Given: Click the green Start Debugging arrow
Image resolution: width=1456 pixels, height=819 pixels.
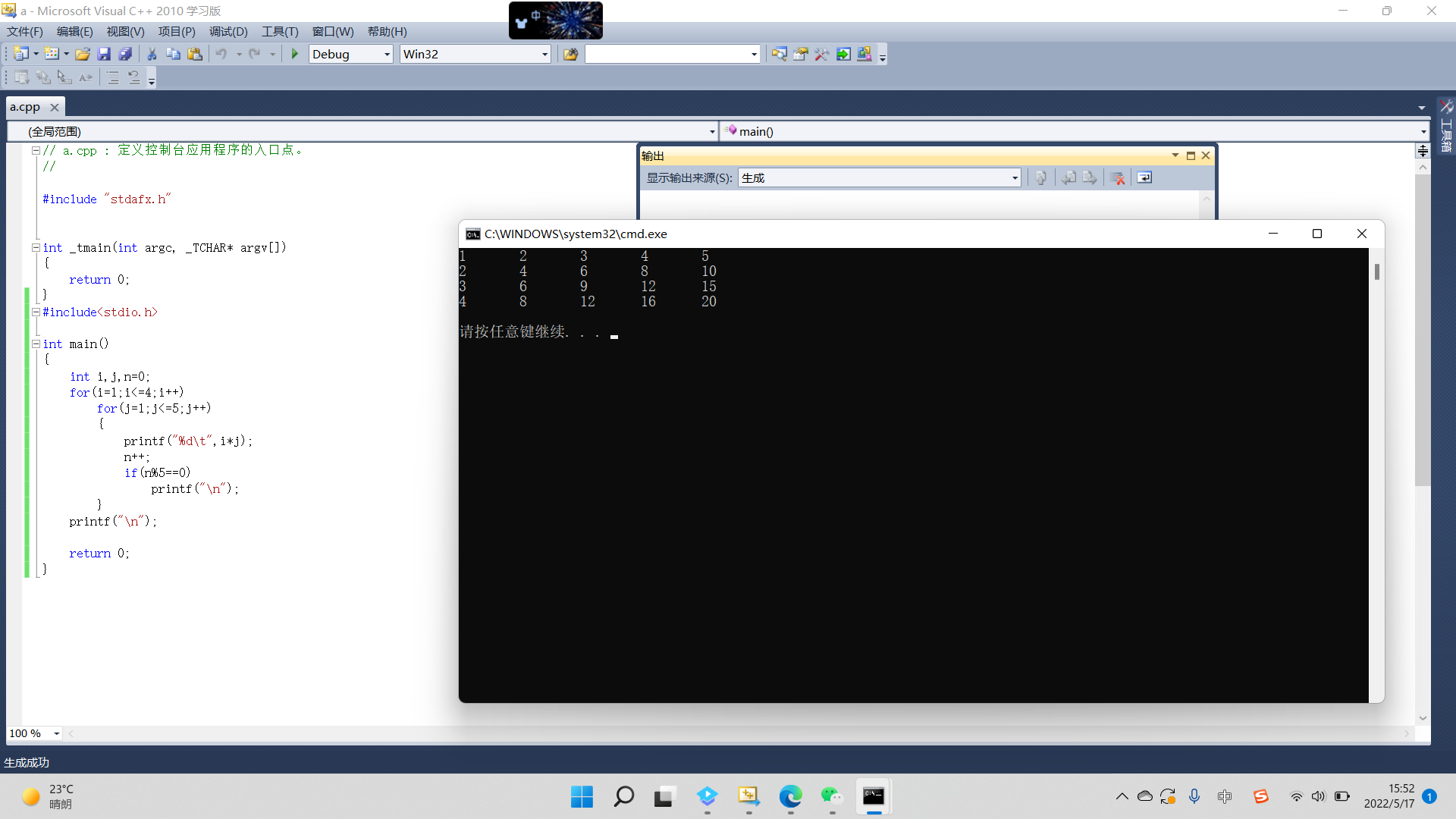Looking at the screenshot, I should [x=295, y=54].
